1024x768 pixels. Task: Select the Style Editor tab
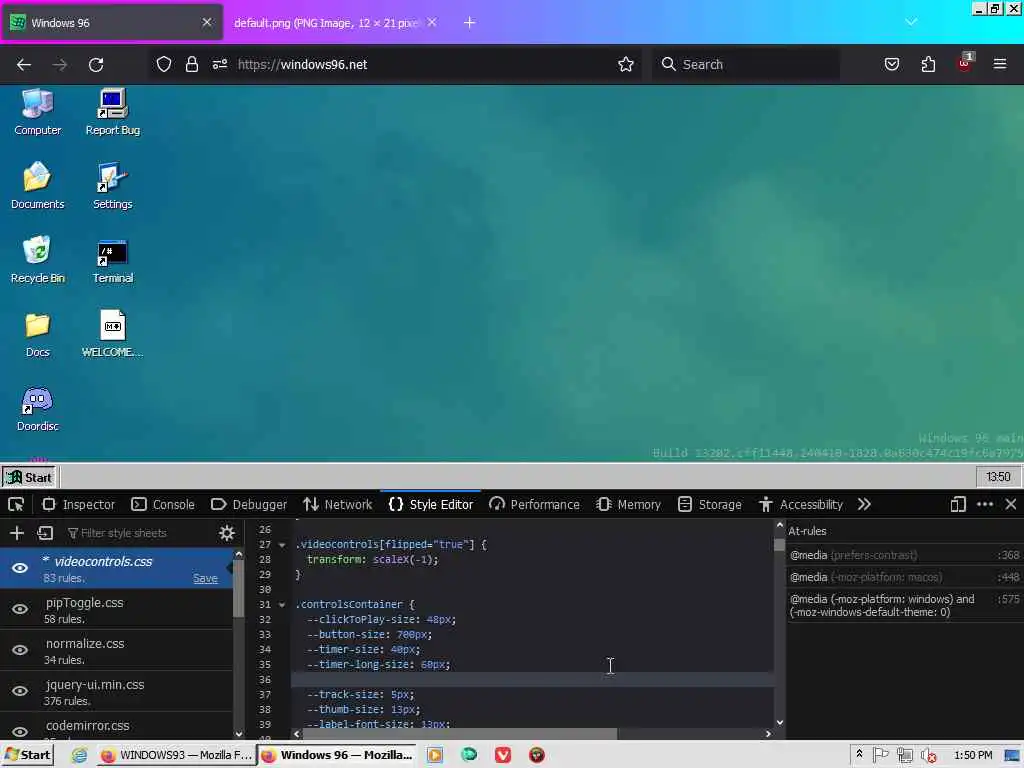click(x=430, y=504)
